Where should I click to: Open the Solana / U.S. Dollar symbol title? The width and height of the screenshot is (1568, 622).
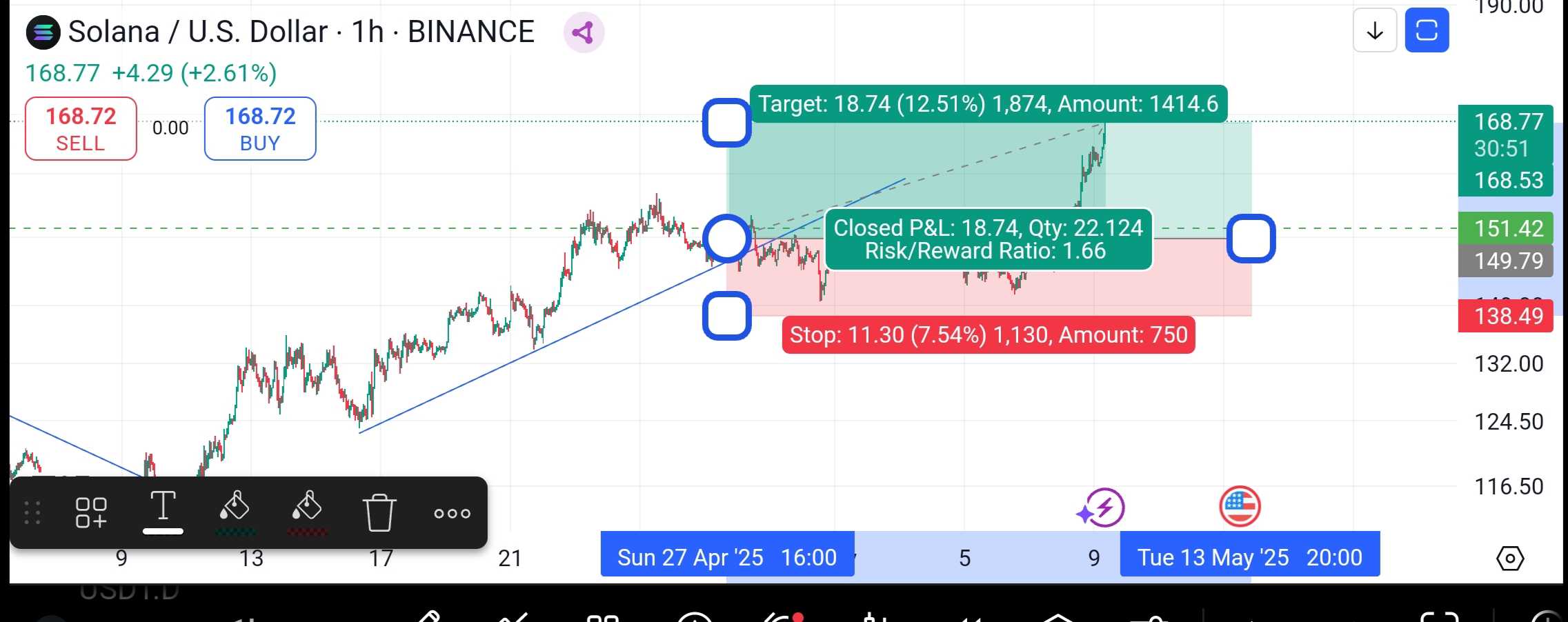point(197,32)
